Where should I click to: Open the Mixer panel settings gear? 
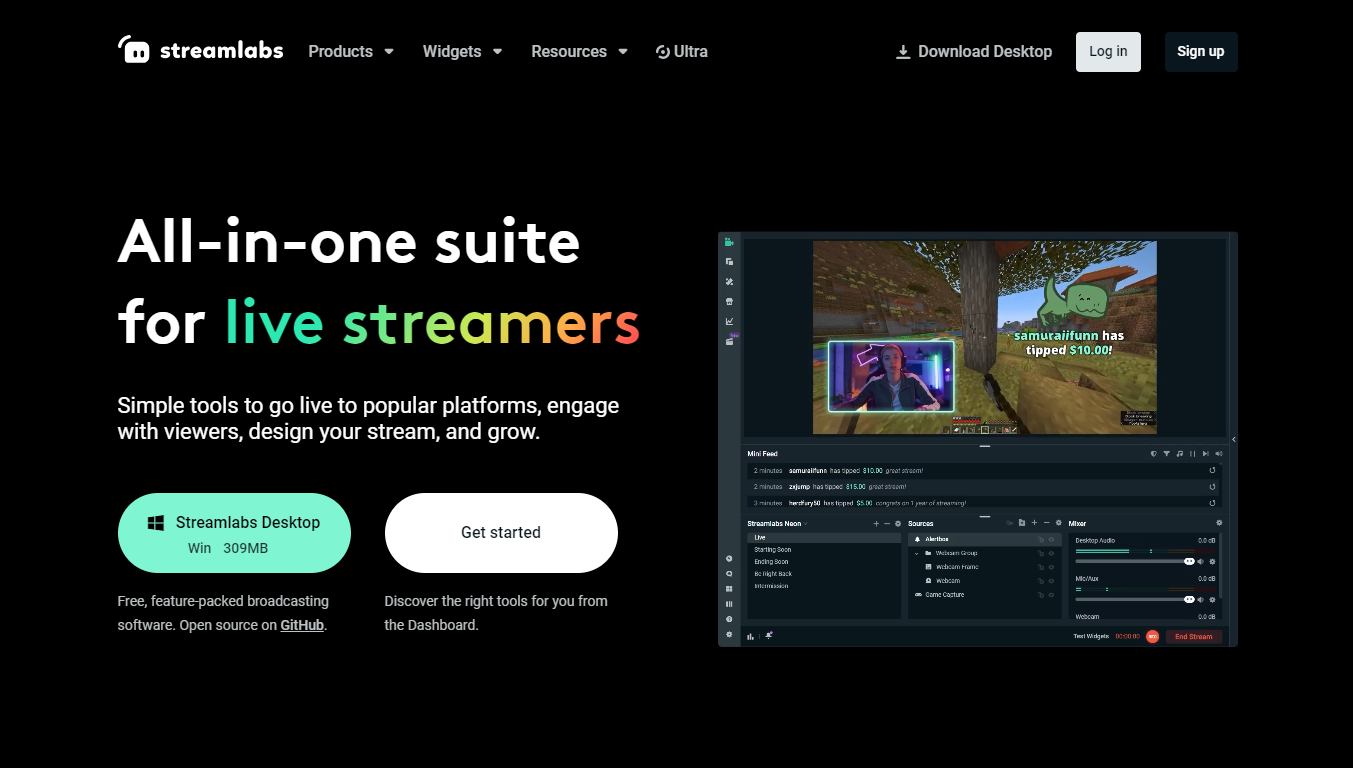click(1218, 523)
